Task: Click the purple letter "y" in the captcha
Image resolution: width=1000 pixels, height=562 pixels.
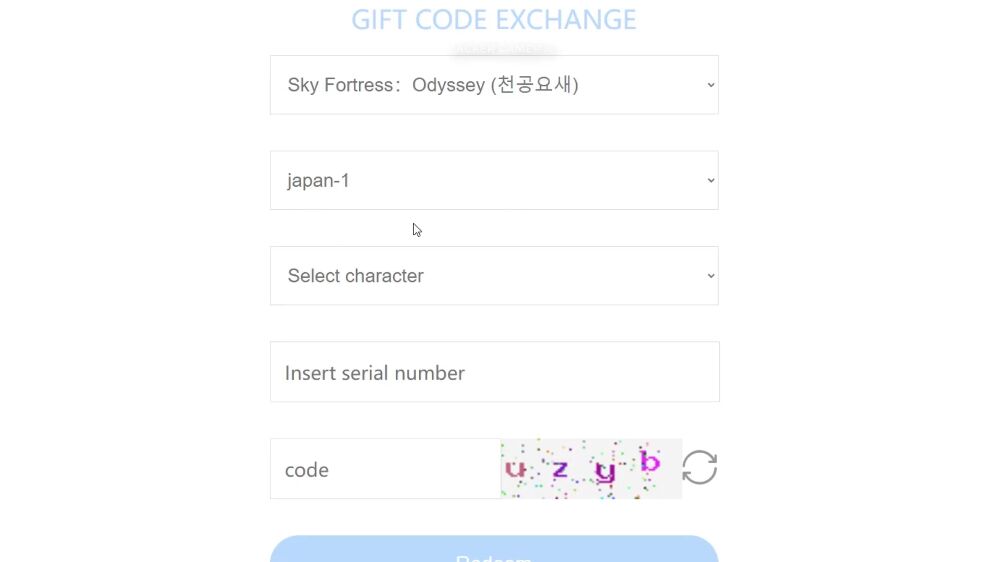Action: 605,472
